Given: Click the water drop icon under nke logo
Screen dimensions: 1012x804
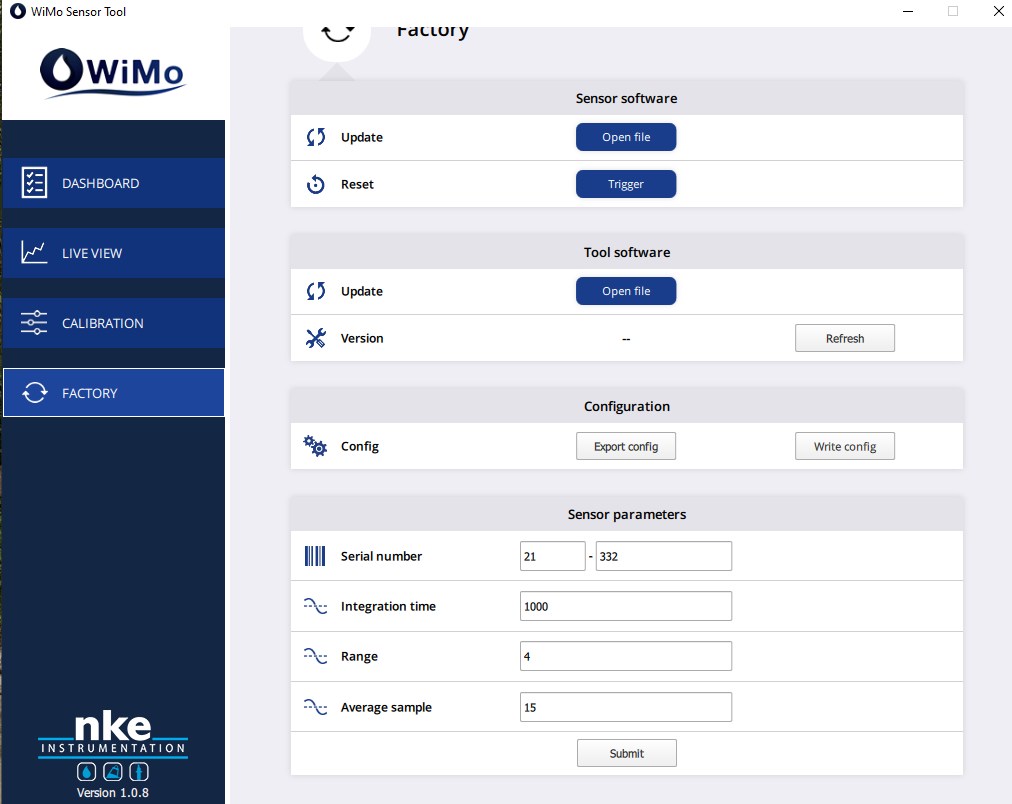Looking at the screenshot, I should (86, 772).
